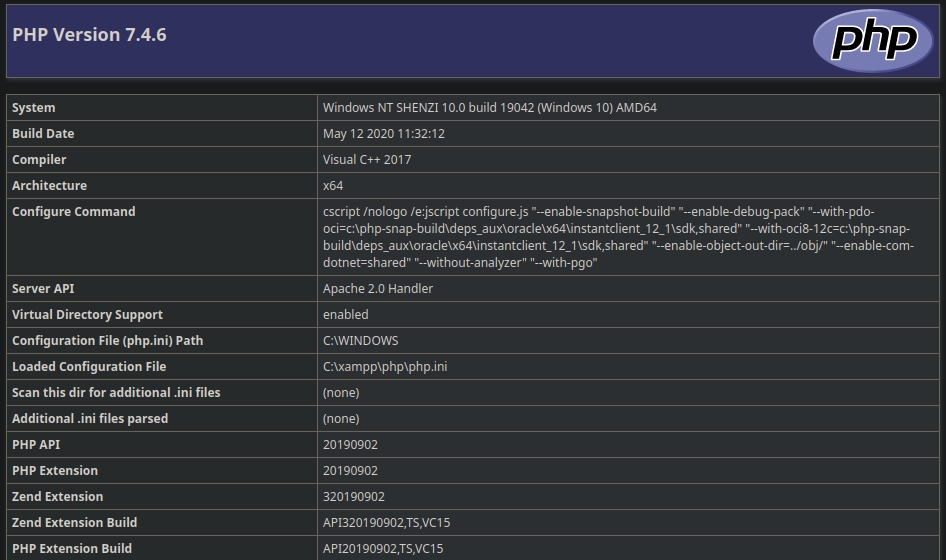Screen dimensions: 946x560
Task: Click the System row label
Action: click(34, 108)
